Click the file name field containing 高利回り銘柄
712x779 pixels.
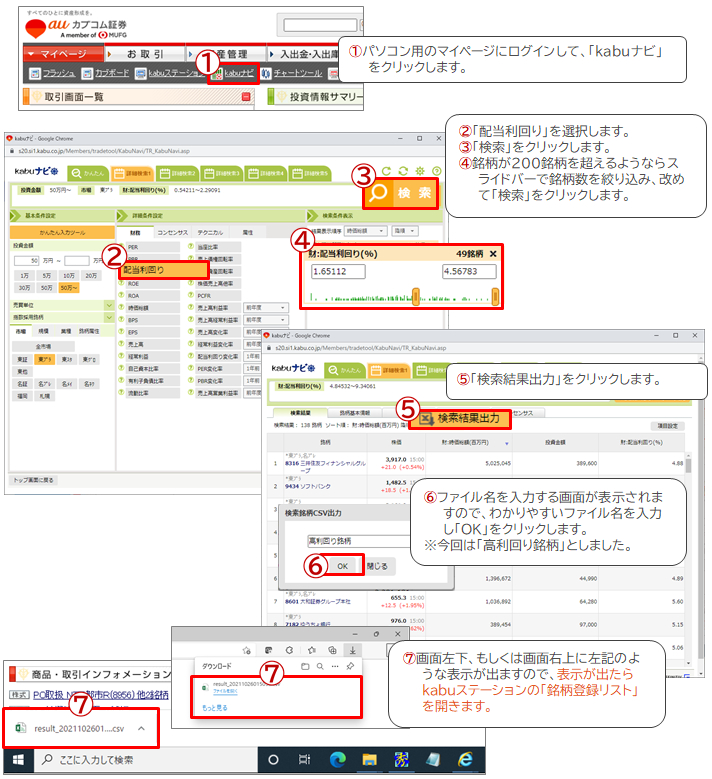(x=358, y=541)
